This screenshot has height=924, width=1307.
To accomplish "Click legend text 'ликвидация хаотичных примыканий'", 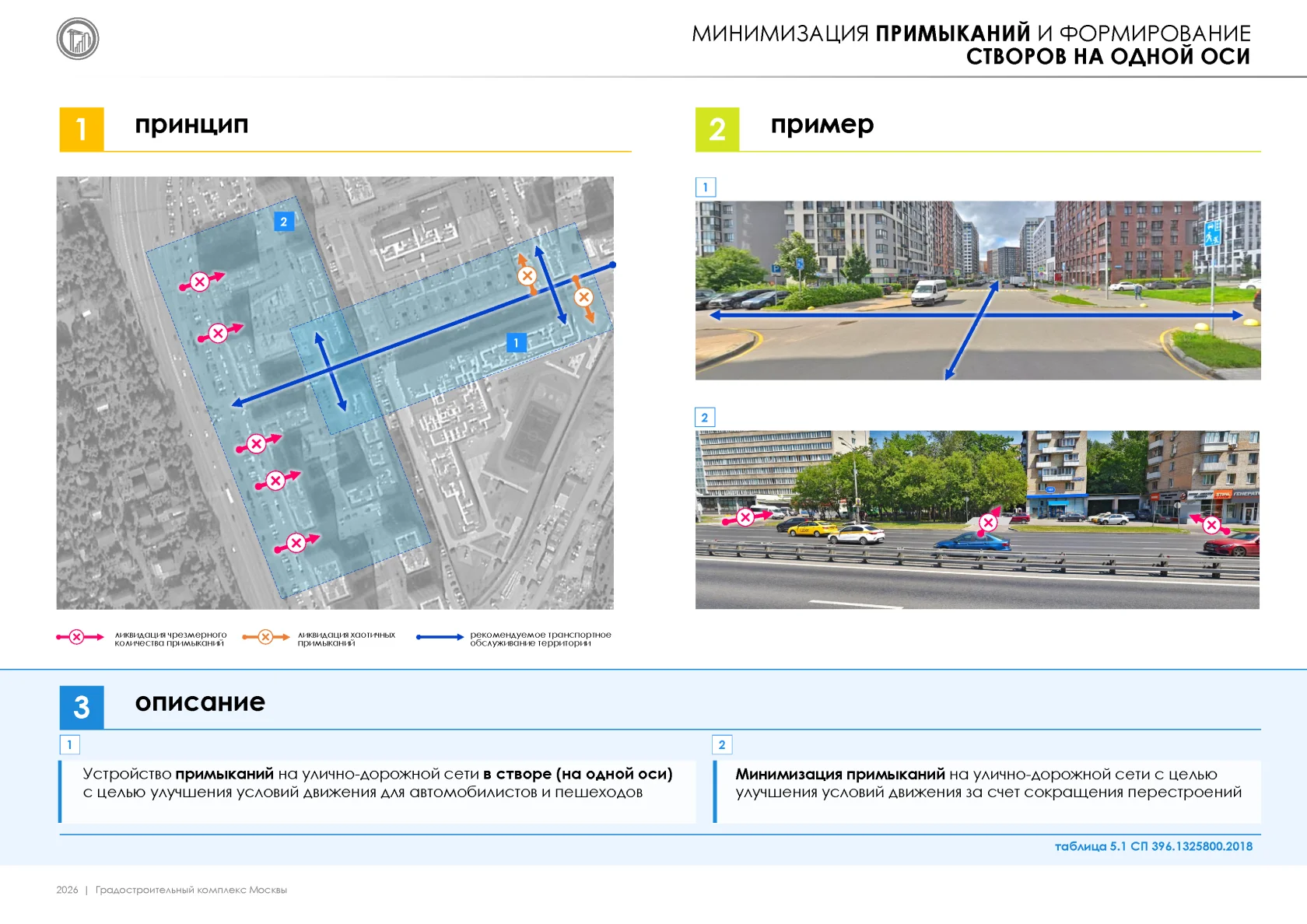I will coord(346,639).
